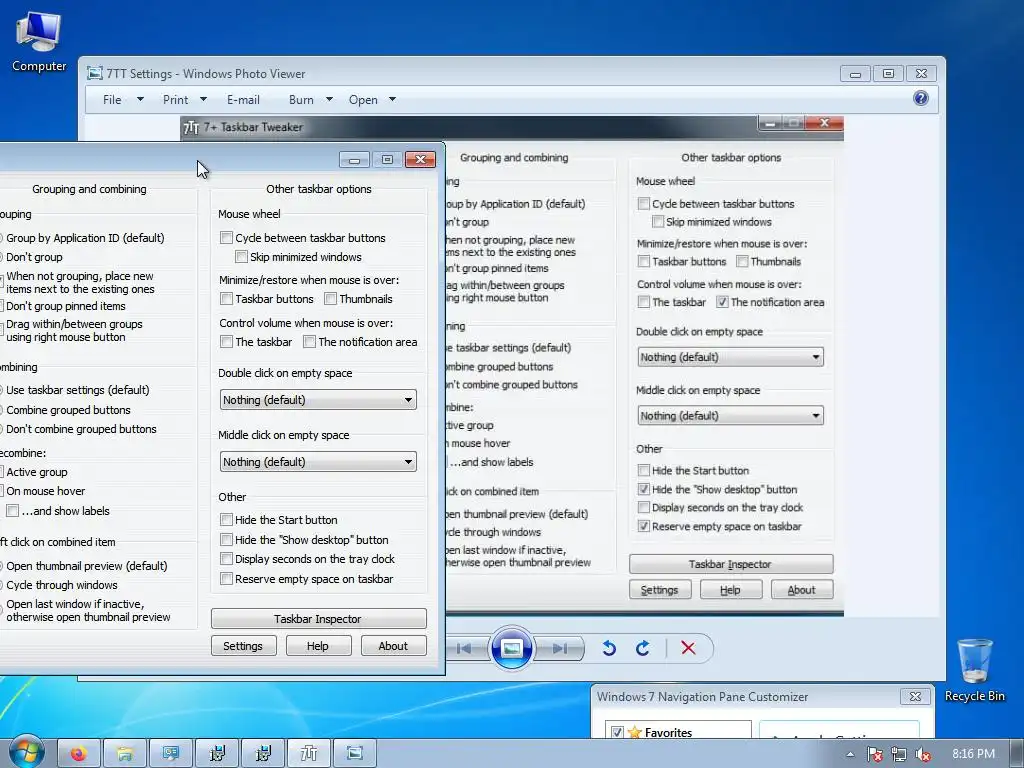The height and width of the screenshot is (768, 1024).
Task: Check Active group under decombine
Action: coord(37,472)
